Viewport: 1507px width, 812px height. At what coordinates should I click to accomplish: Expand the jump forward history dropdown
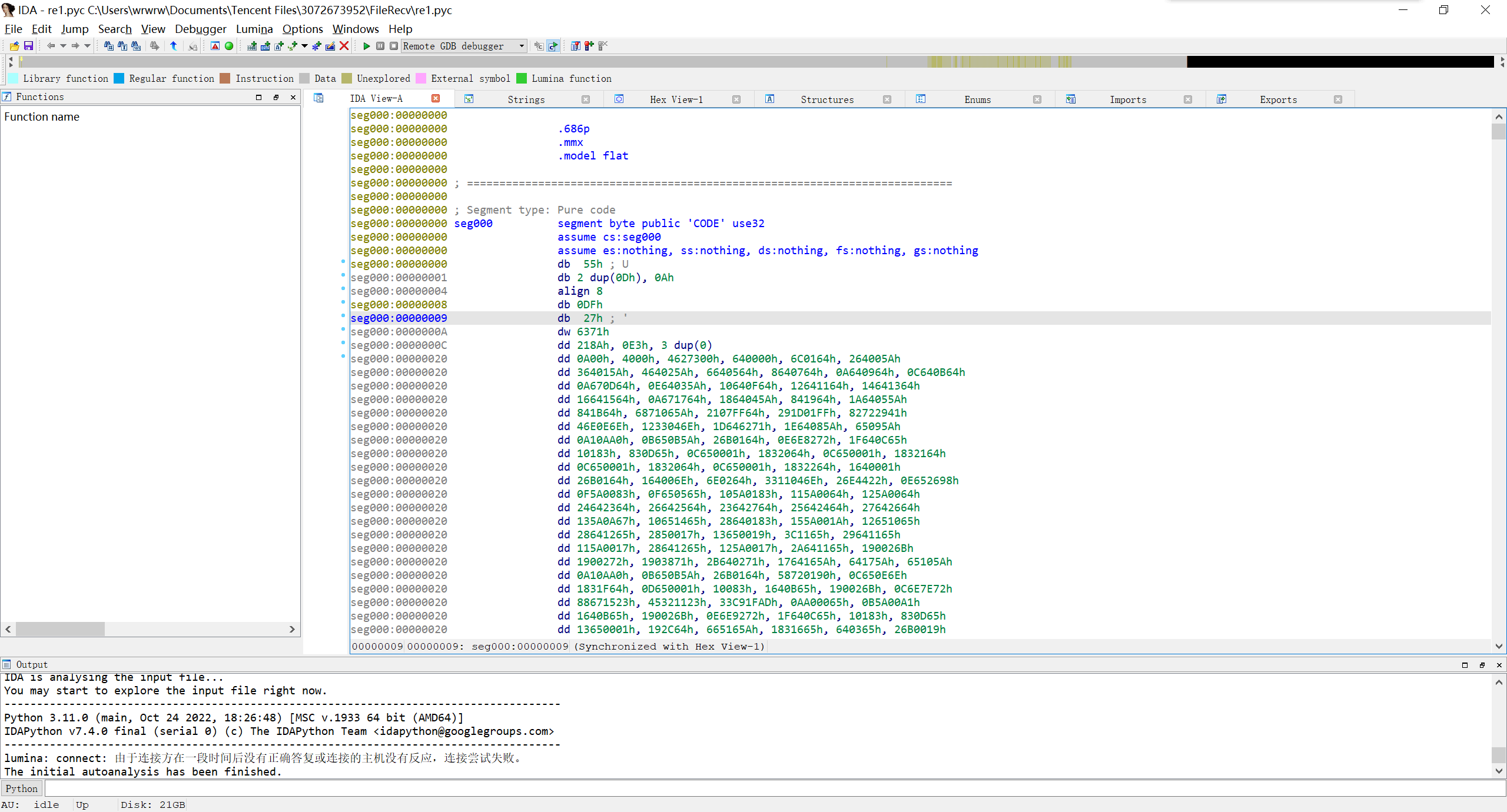point(87,46)
